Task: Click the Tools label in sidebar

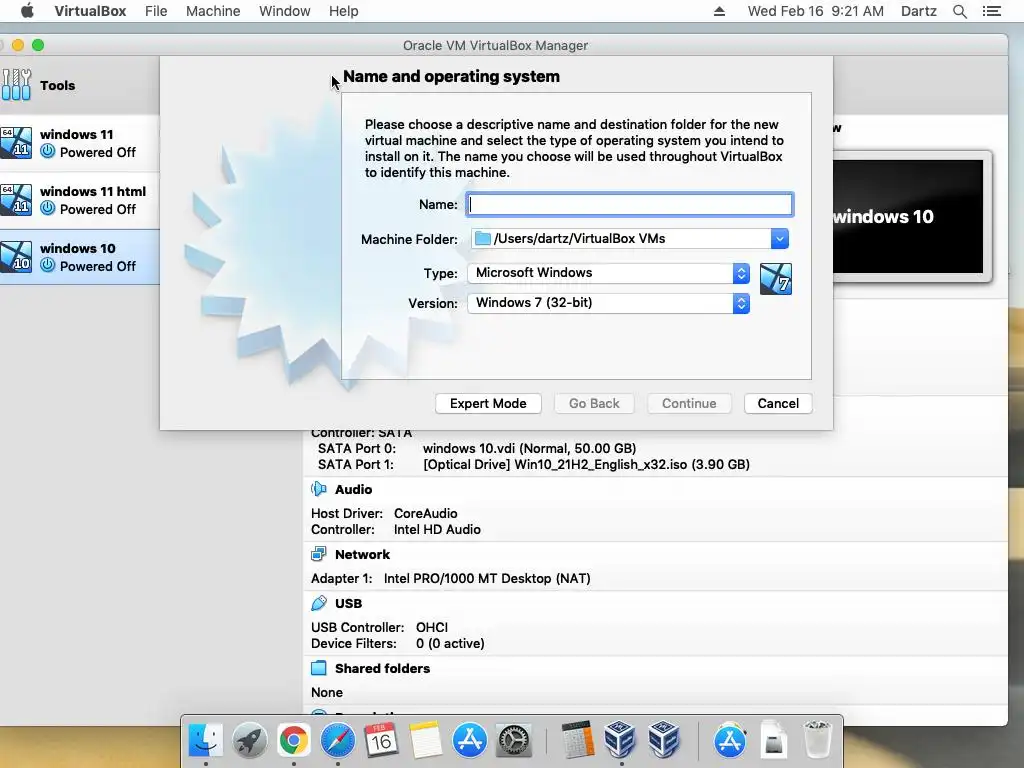Action: click(x=57, y=86)
